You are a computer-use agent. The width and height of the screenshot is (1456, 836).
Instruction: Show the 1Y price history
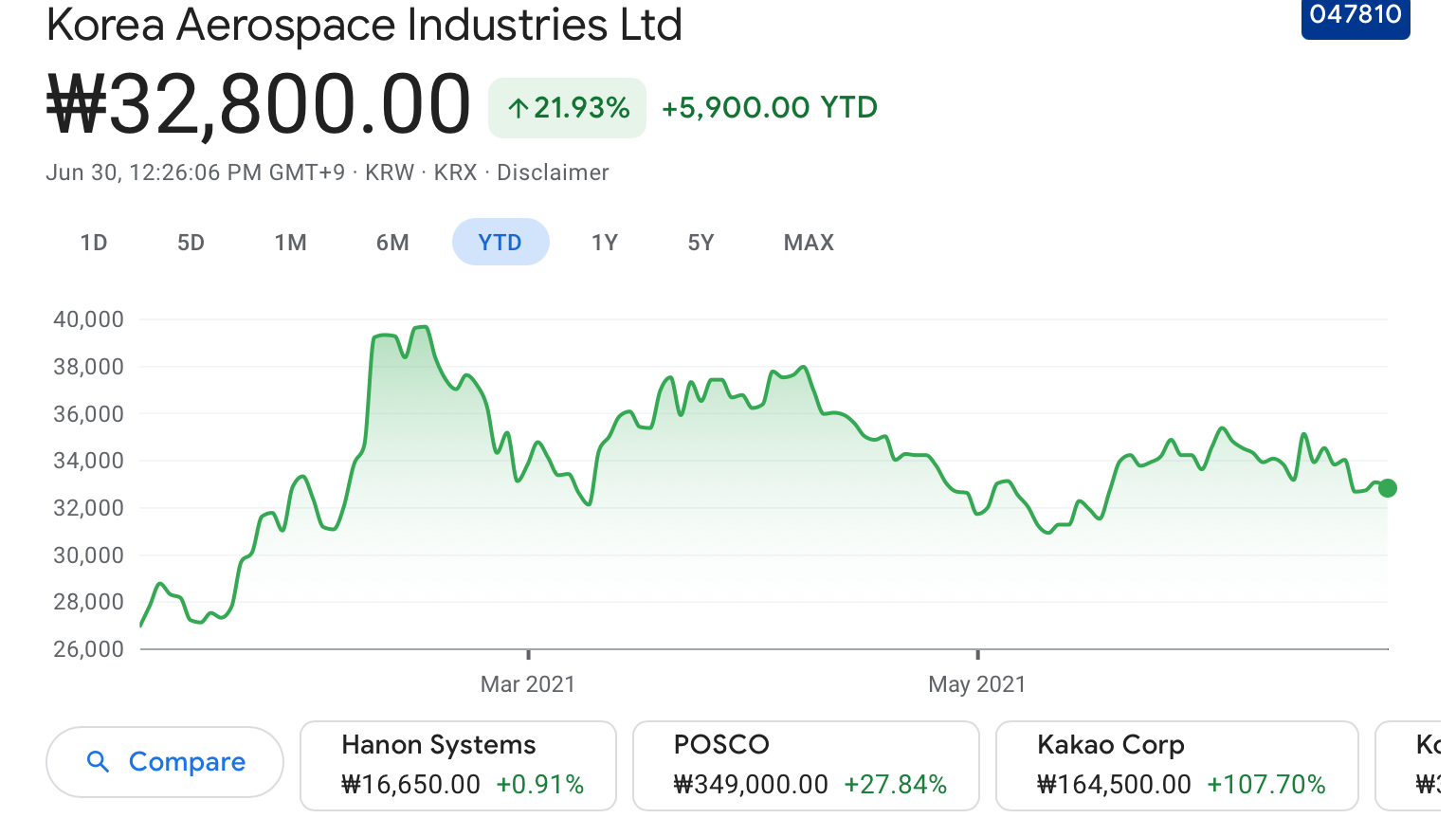click(x=605, y=243)
